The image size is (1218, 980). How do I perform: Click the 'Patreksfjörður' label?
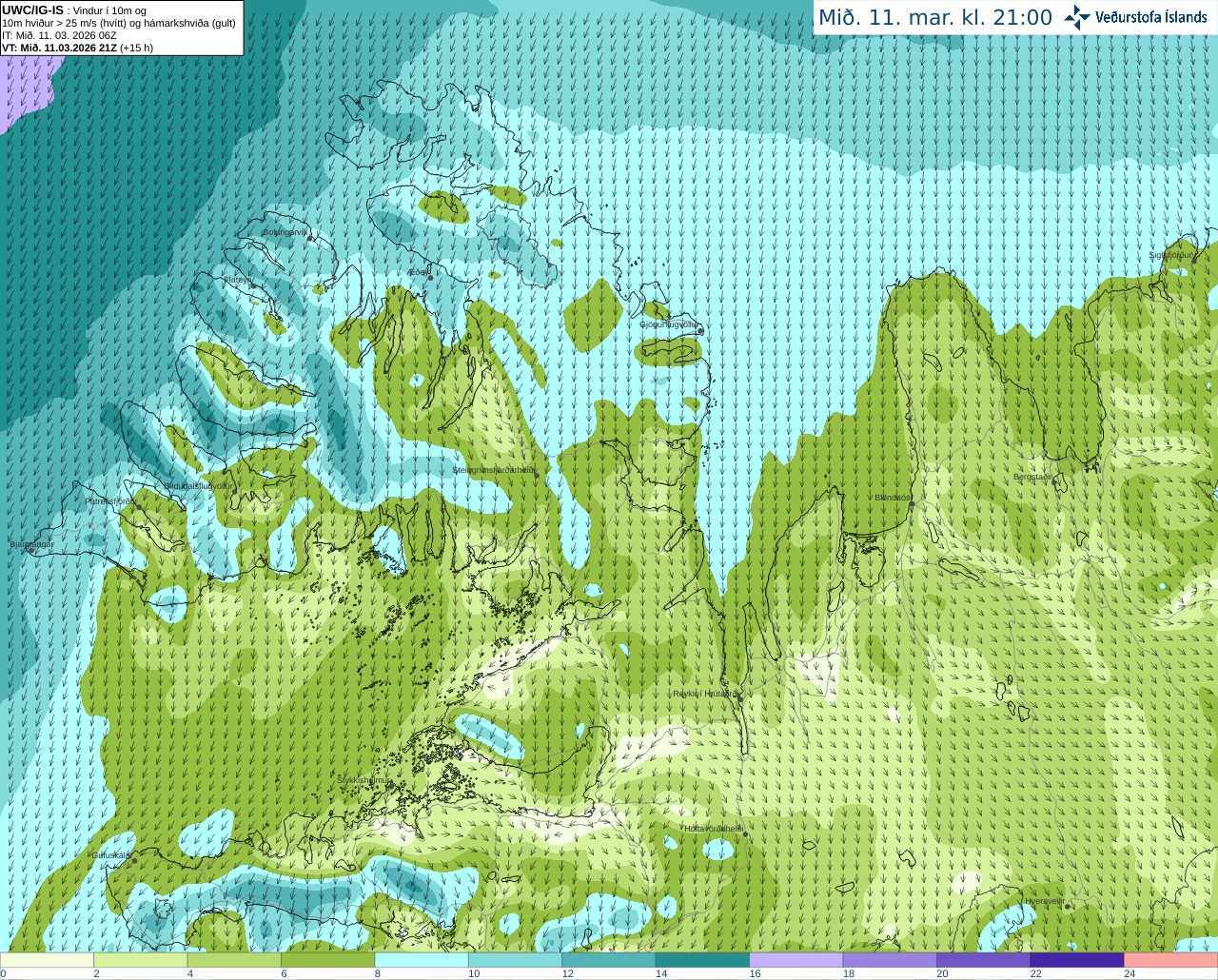tap(110, 500)
